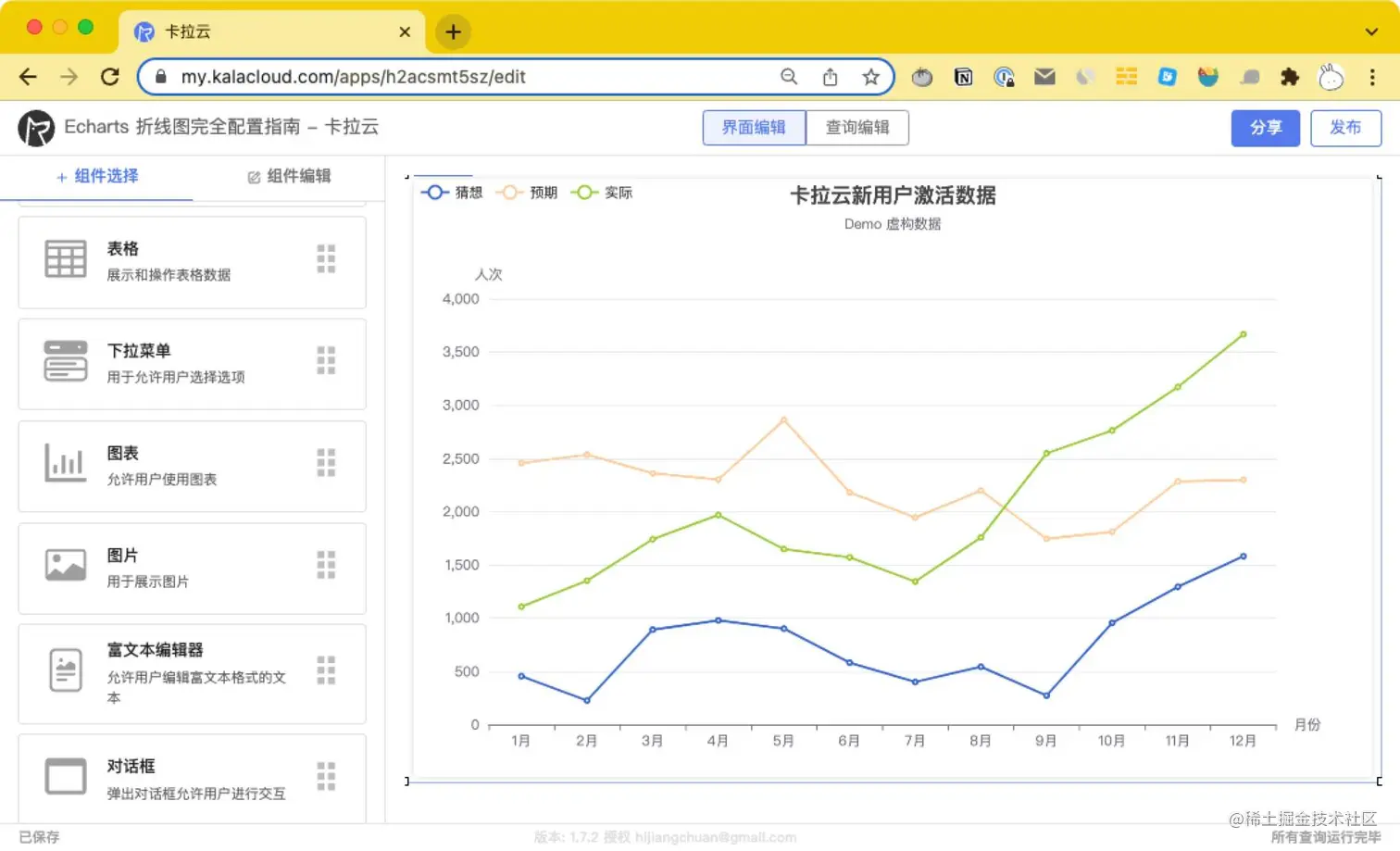
Task: Click the chart component bar icon
Action: click(65, 462)
